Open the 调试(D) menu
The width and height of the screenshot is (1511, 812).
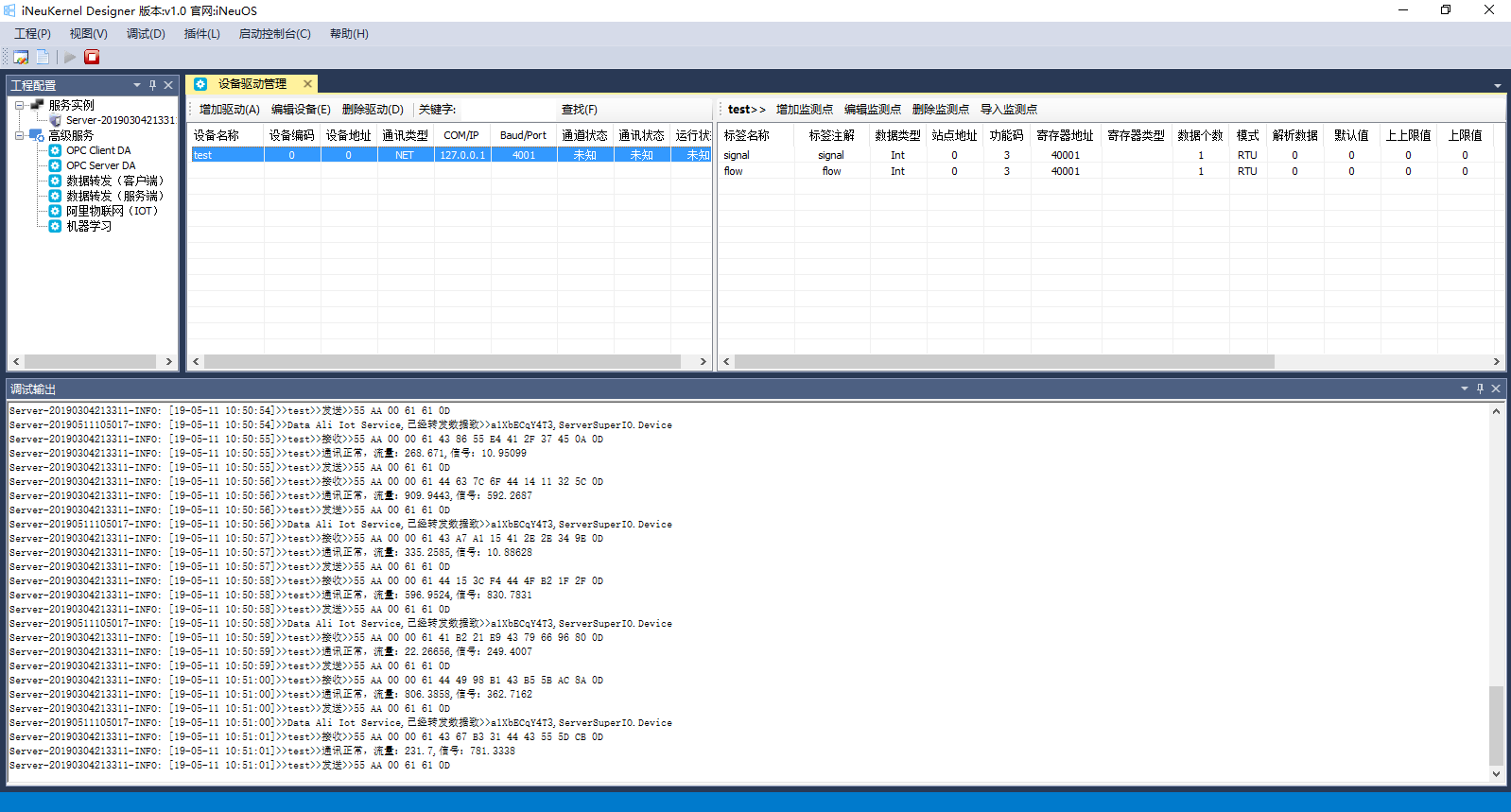pyautogui.click(x=146, y=34)
